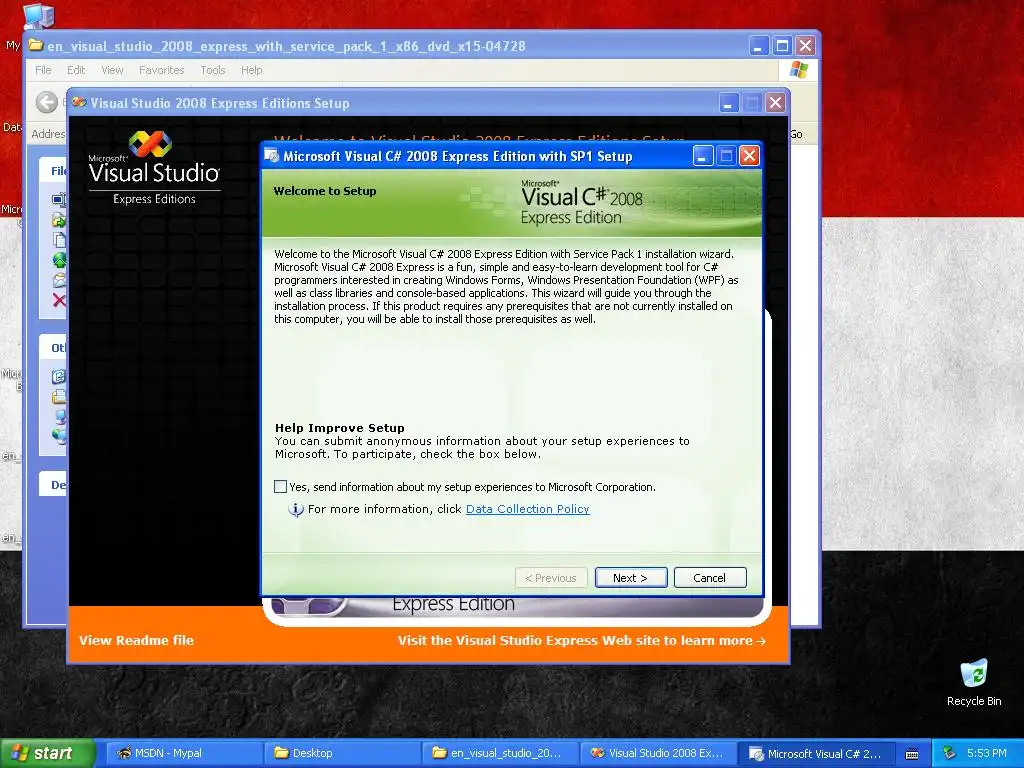Check the send setup experiences checkbox
This screenshot has width=1024, height=768.
pos(280,487)
